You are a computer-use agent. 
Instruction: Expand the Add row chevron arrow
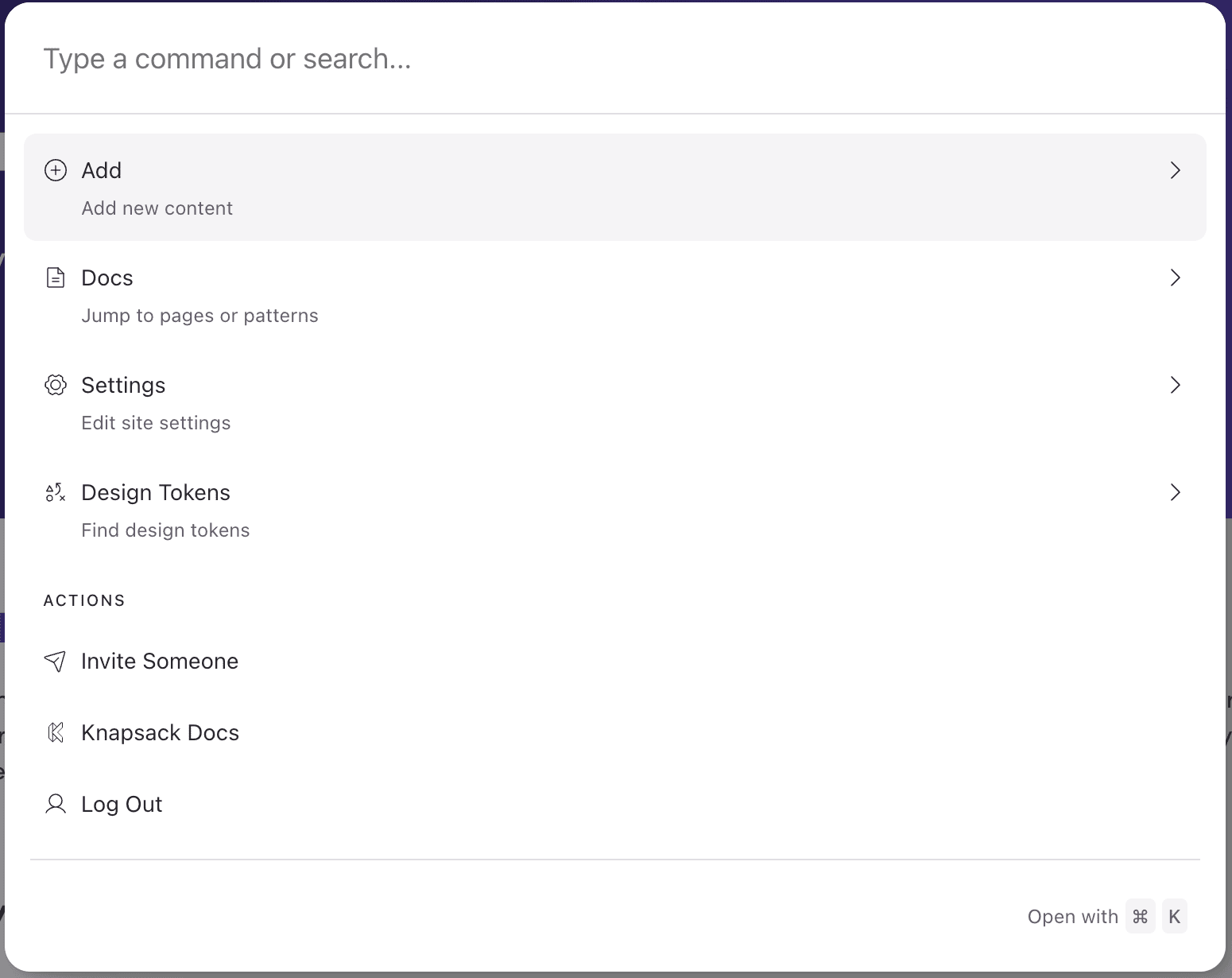coord(1176,170)
